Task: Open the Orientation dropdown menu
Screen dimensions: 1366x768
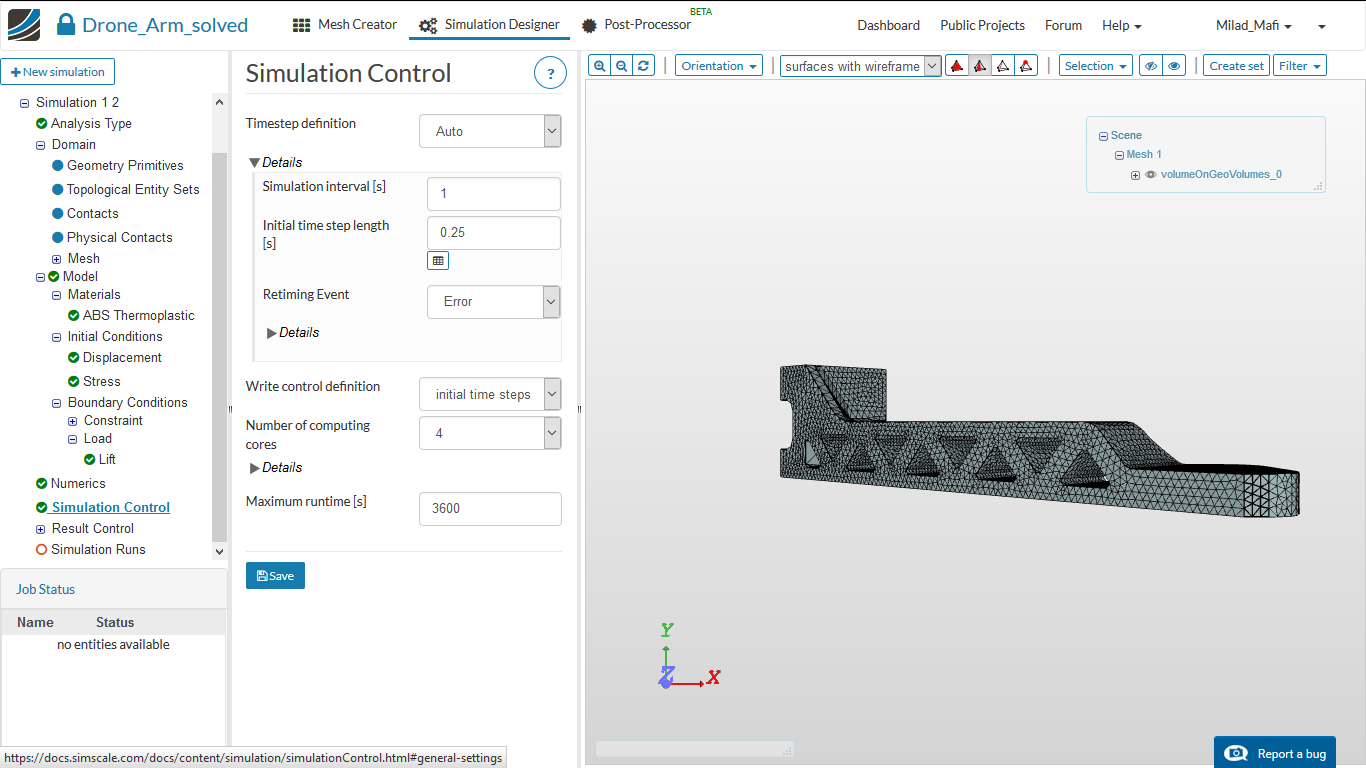Action: (x=718, y=66)
